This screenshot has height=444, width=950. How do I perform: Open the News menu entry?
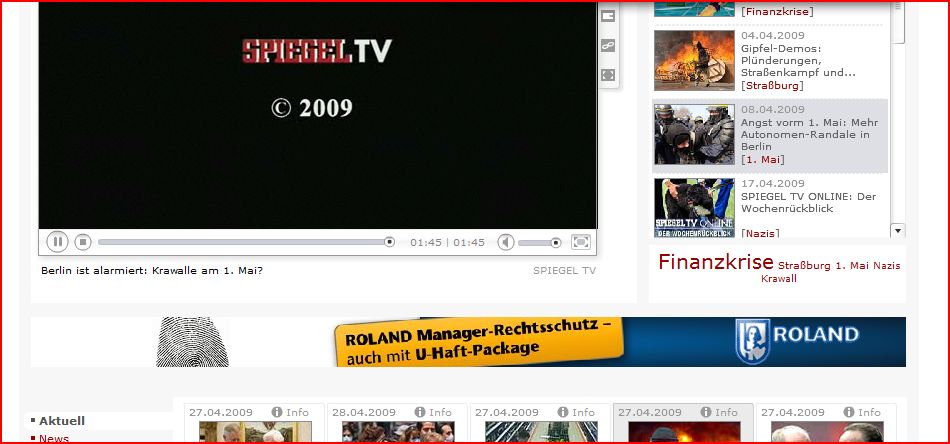pos(54,438)
